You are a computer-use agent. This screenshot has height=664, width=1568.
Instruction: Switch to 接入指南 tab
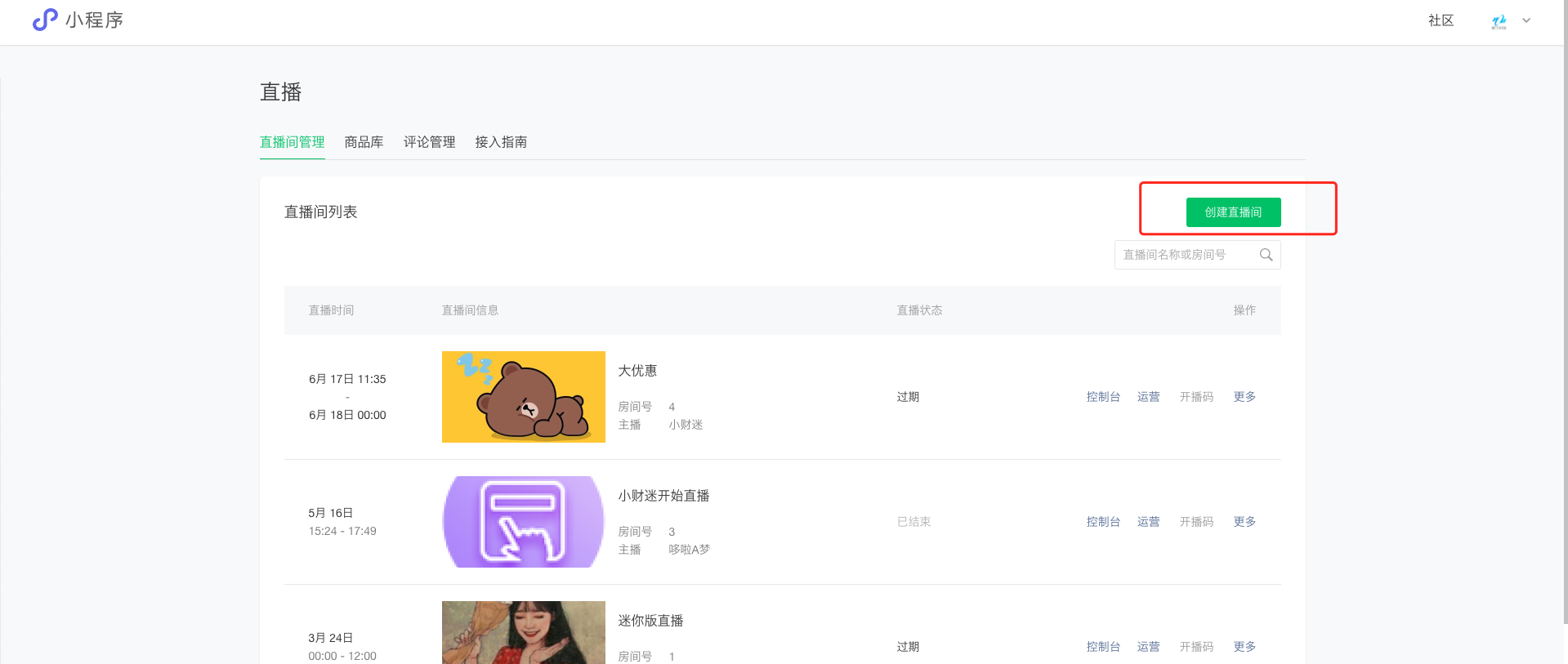(501, 142)
